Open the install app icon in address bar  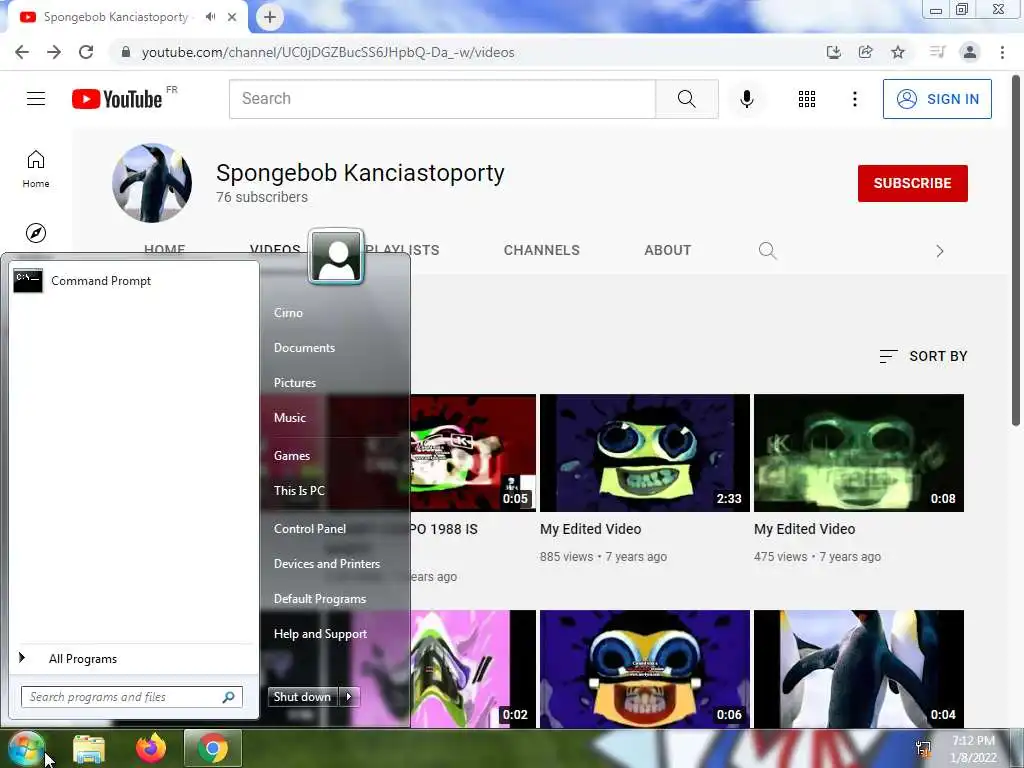point(833,52)
